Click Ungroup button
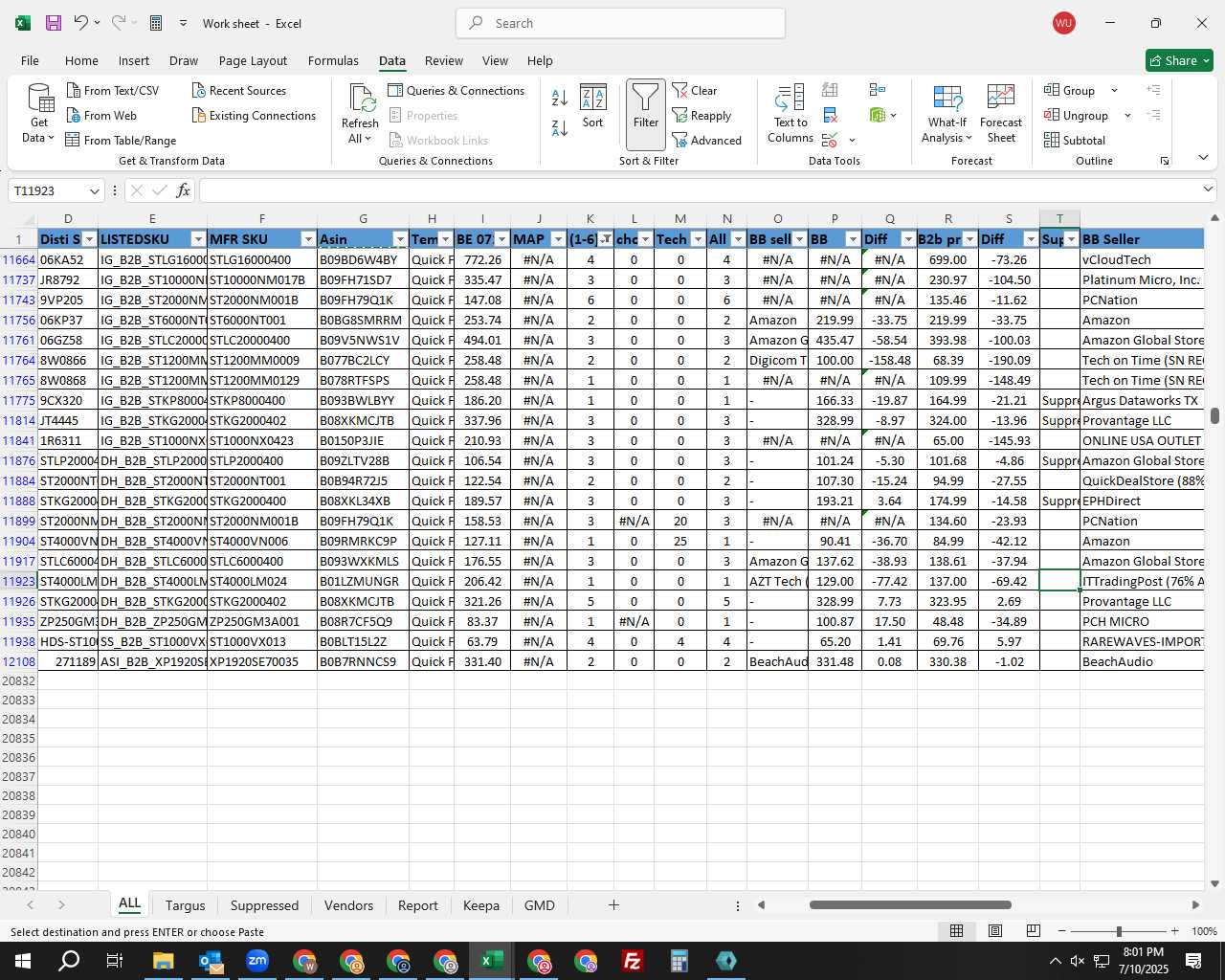 1077,115
